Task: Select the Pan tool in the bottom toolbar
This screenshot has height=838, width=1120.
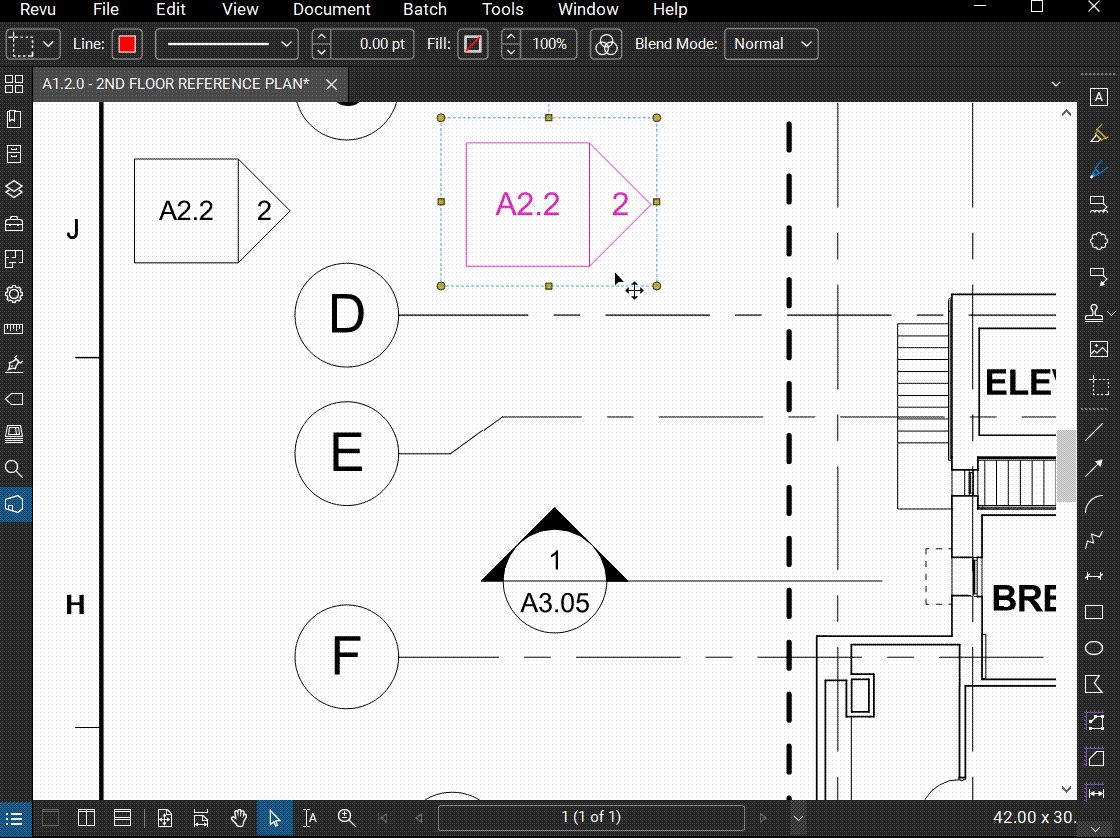Action: tap(239, 817)
